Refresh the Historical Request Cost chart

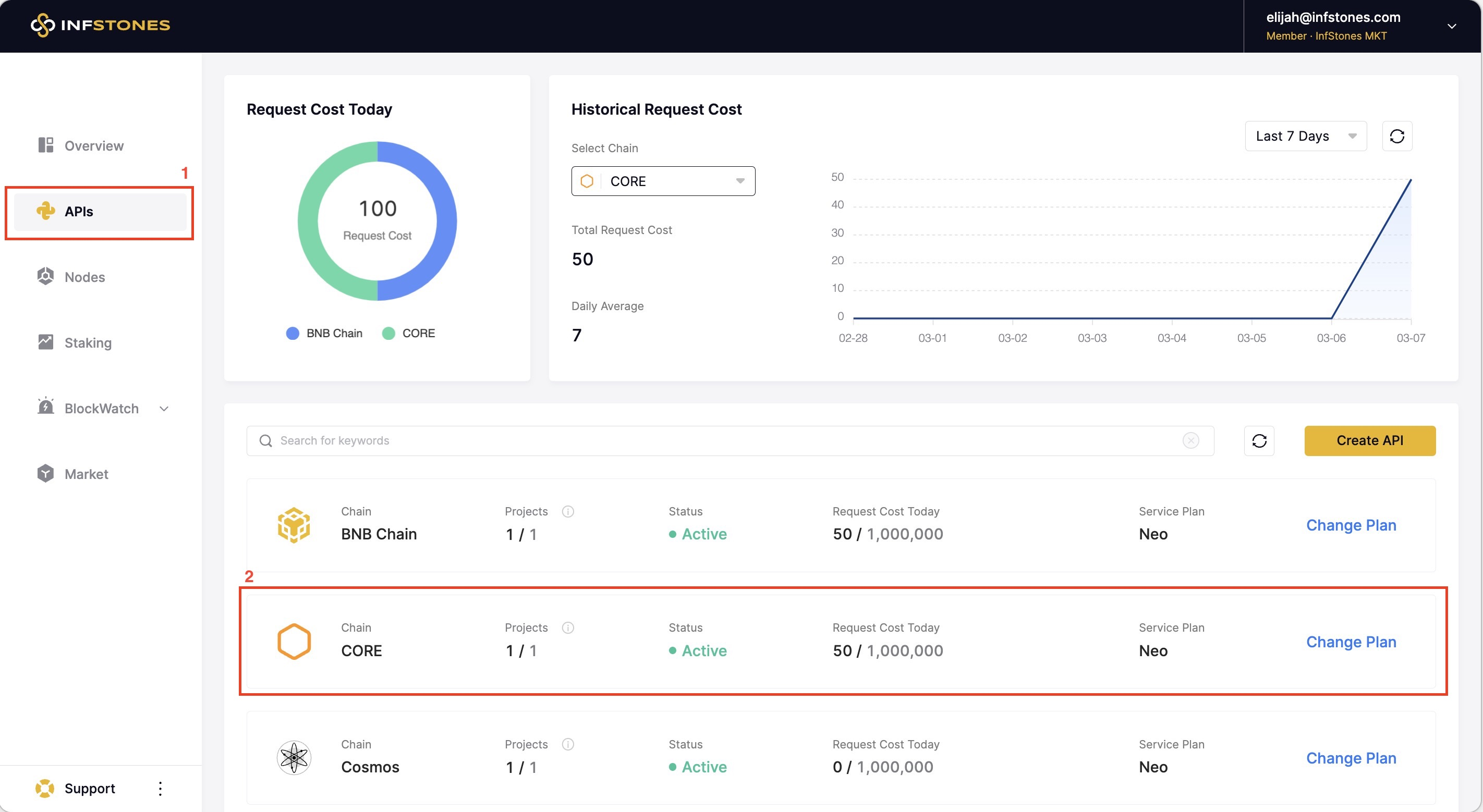click(x=1396, y=136)
